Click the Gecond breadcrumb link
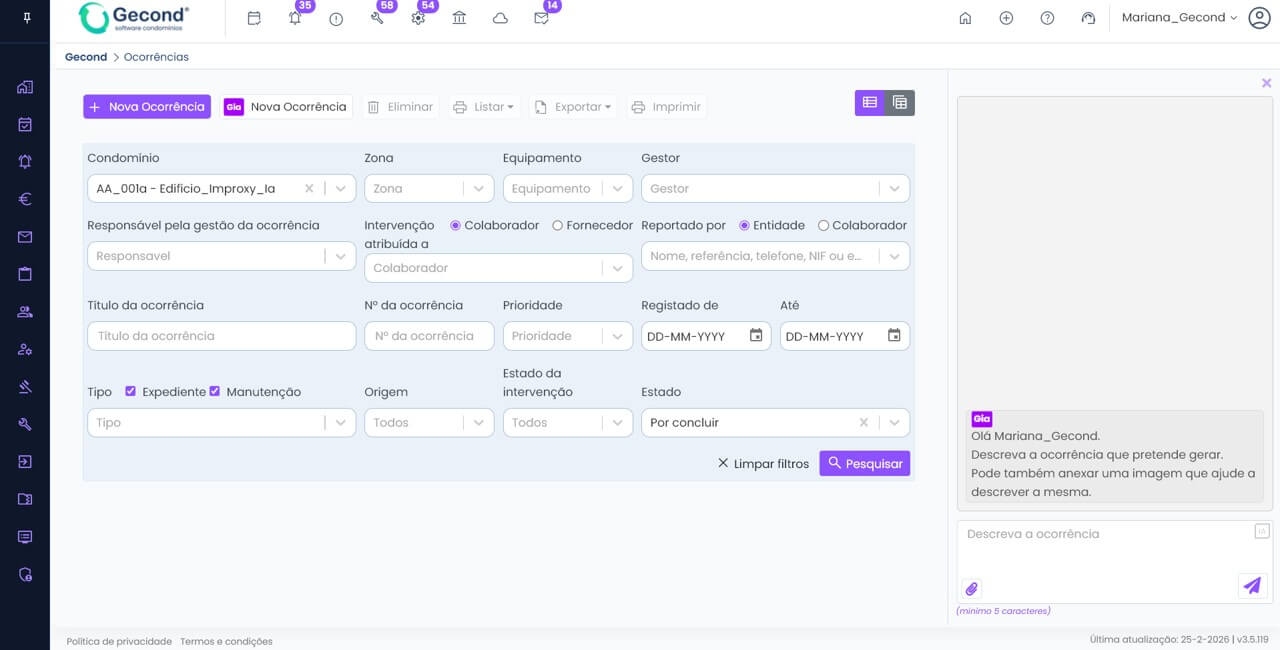1280x650 pixels. [x=86, y=57]
